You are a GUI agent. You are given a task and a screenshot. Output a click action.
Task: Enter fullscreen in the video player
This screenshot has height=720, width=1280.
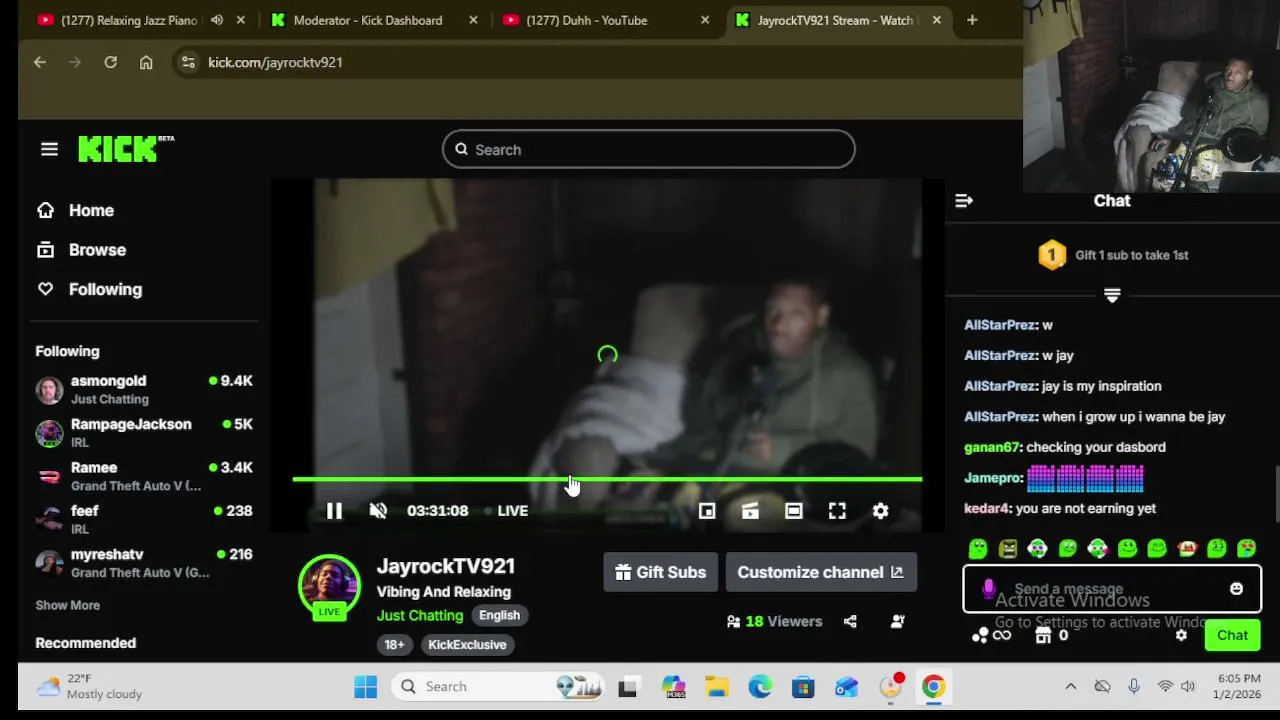coord(837,511)
